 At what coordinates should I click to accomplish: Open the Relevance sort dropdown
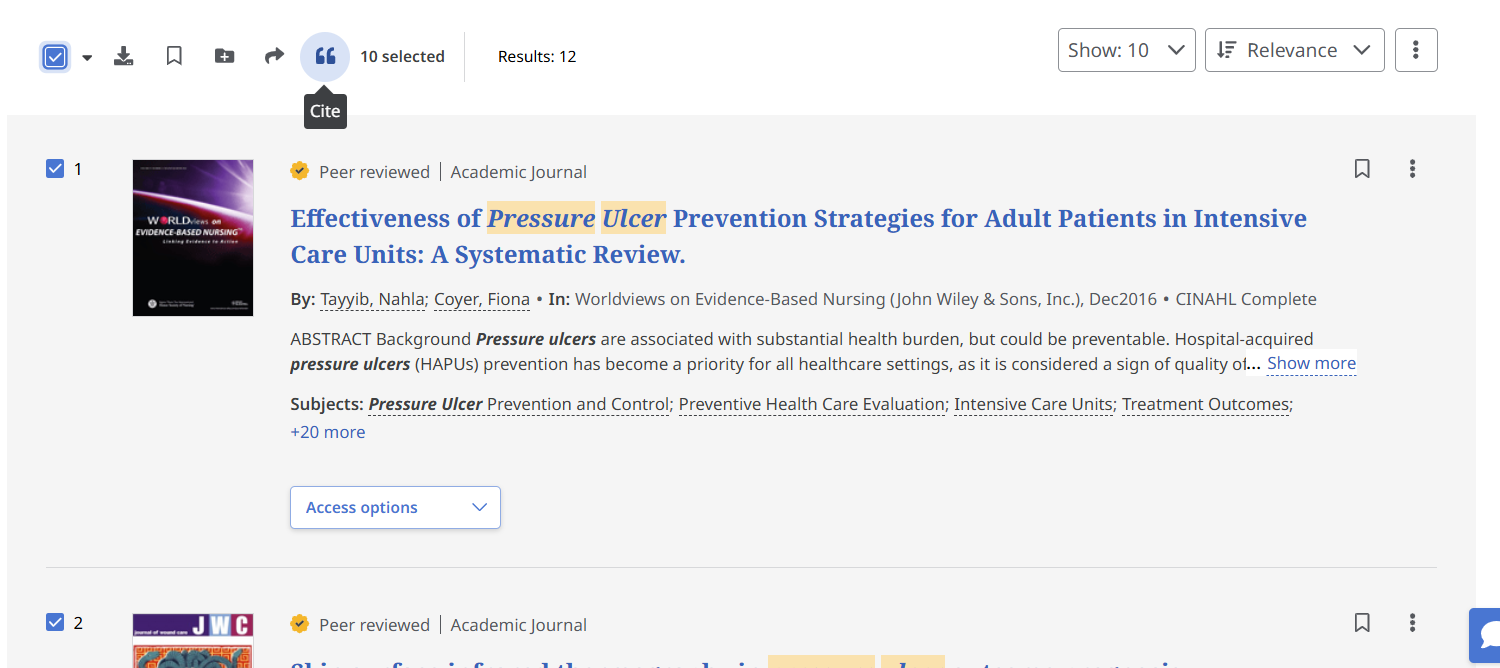[x=1294, y=50]
